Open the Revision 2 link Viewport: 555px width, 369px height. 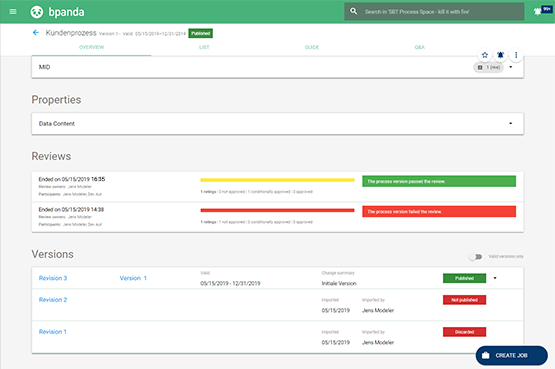[x=53, y=300]
